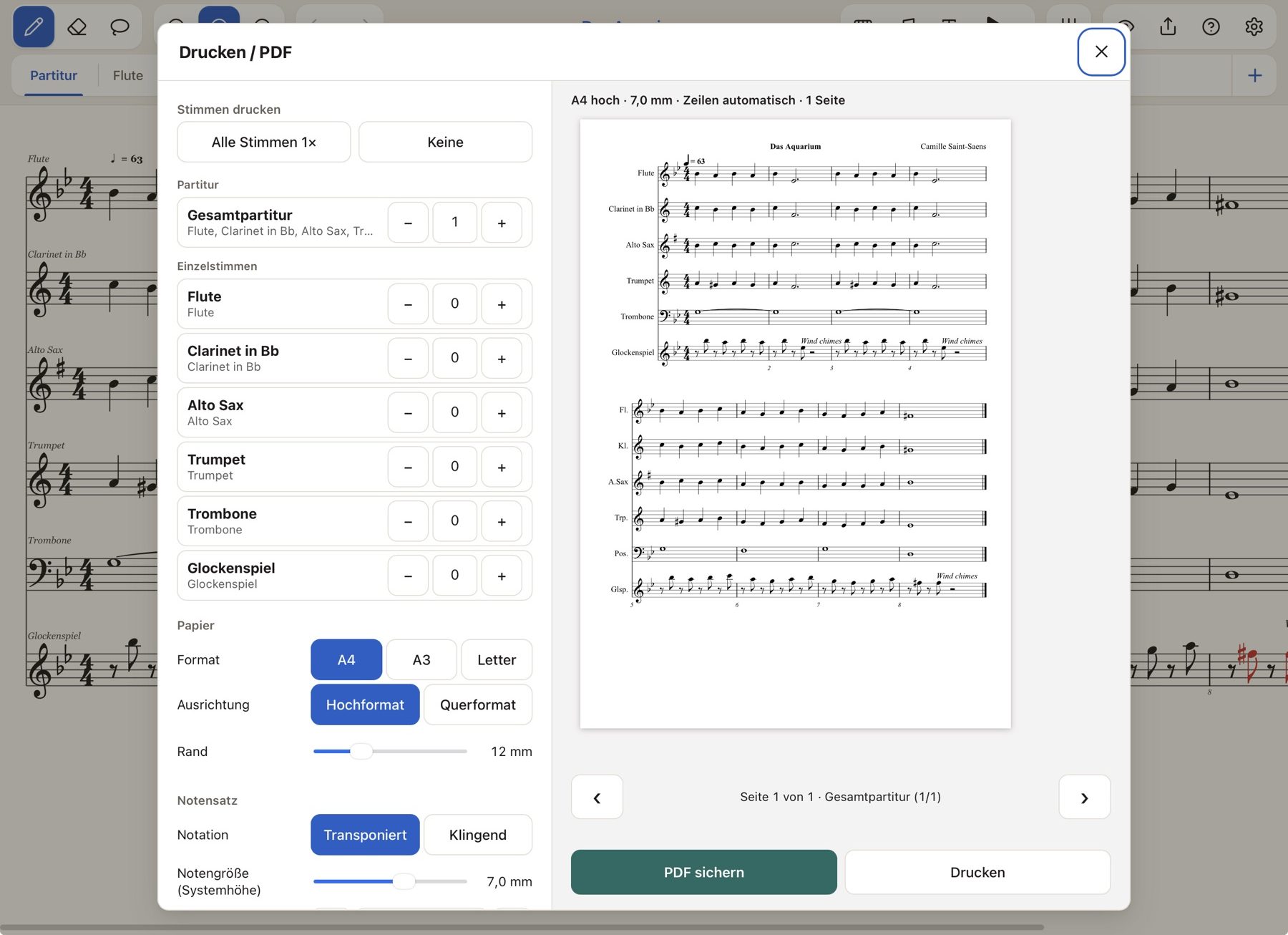Click the Gesamtpartitur copies count field
Image resolution: width=1288 pixels, height=935 pixels.
454,223
